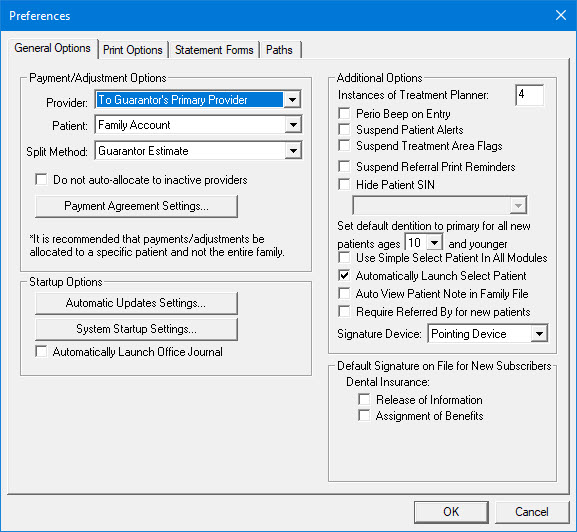Image resolution: width=577 pixels, height=532 pixels.
Task: Toggle Hide Patient SIN checkbox
Action: (x=344, y=184)
